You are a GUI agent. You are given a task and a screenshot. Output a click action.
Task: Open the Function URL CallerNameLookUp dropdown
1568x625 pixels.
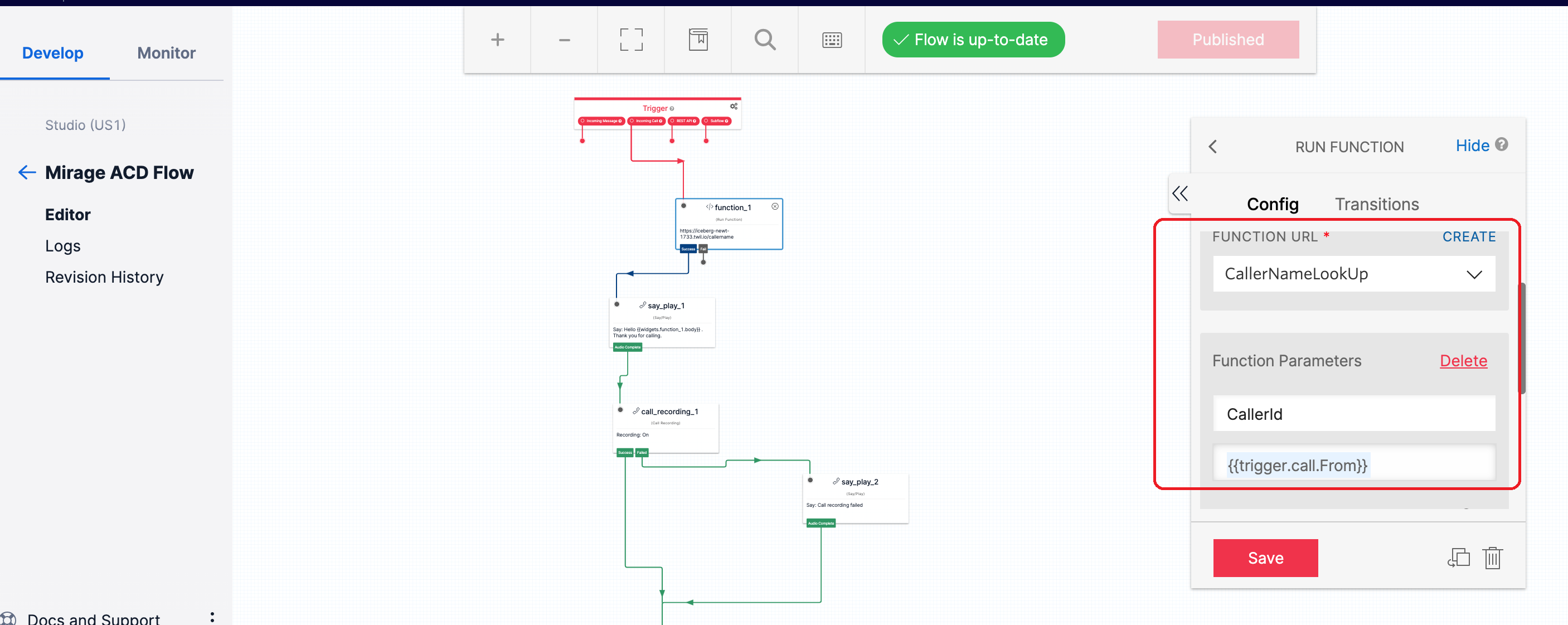tap(1354, 274)
